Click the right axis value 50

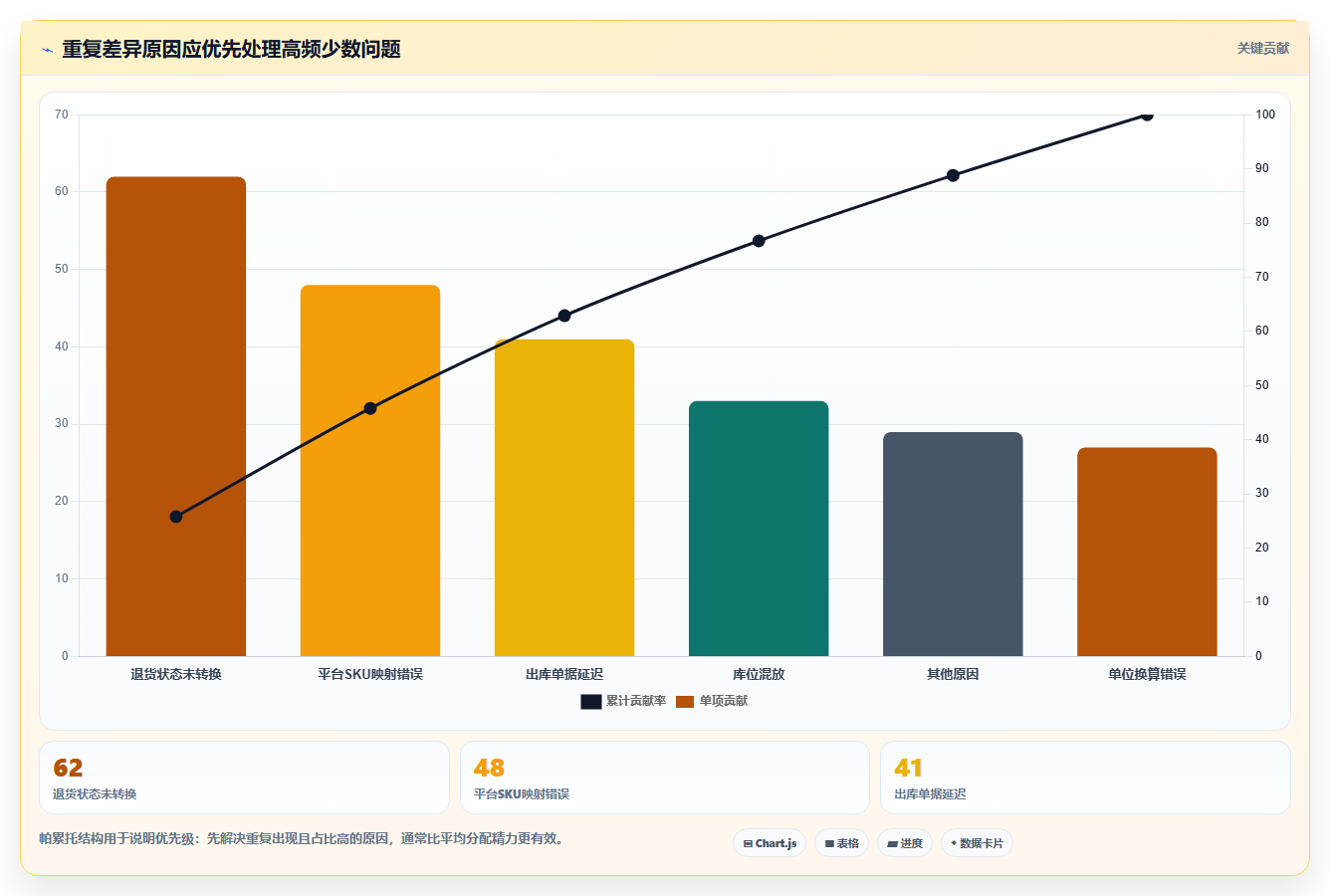pos(1261,385)
